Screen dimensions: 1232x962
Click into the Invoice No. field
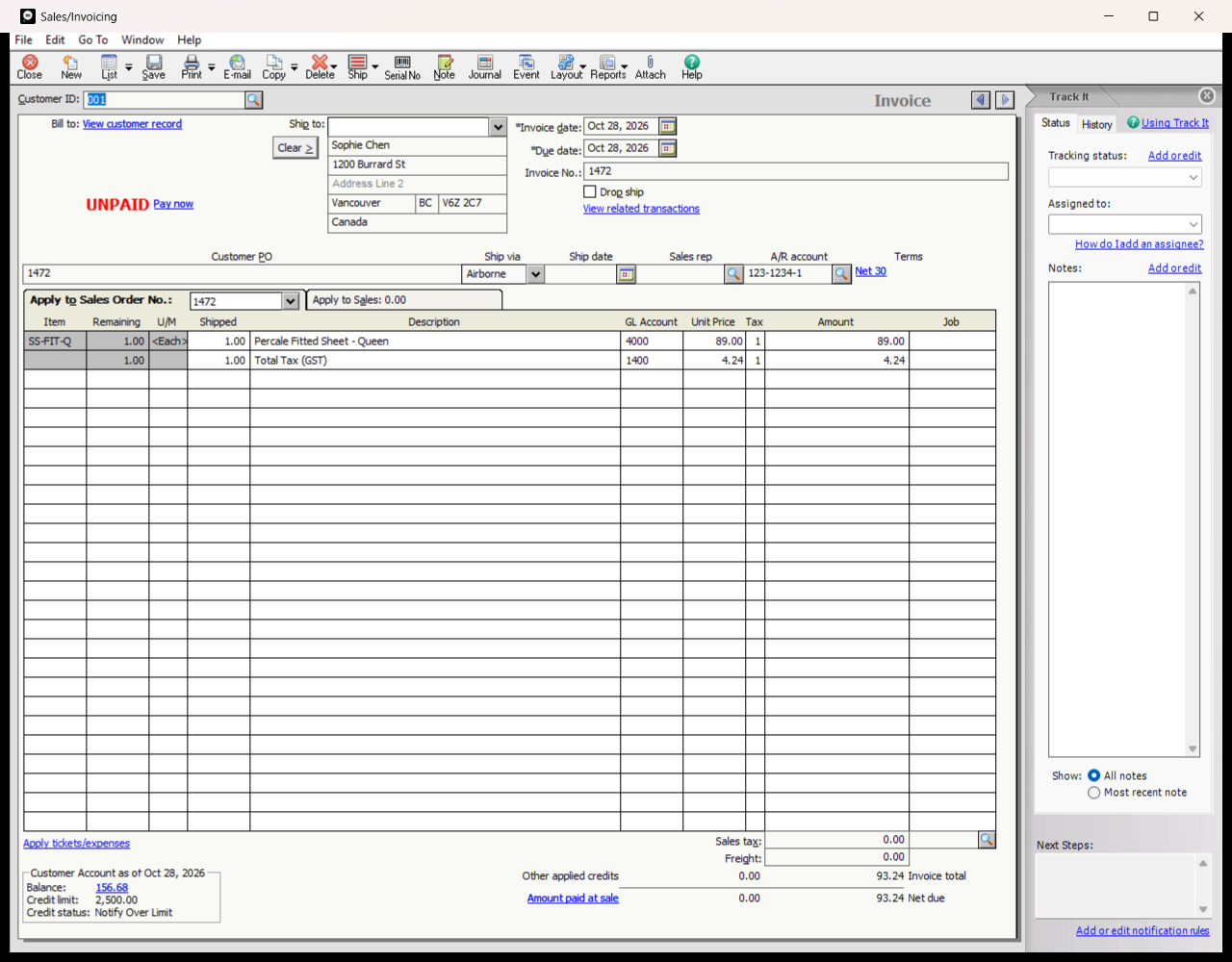796,171
